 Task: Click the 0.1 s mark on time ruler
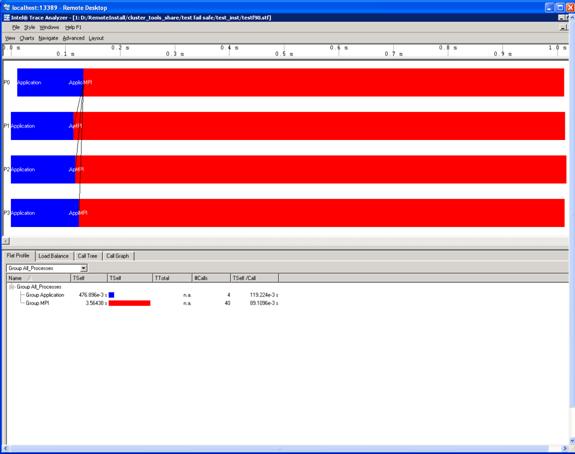(66, 54)
